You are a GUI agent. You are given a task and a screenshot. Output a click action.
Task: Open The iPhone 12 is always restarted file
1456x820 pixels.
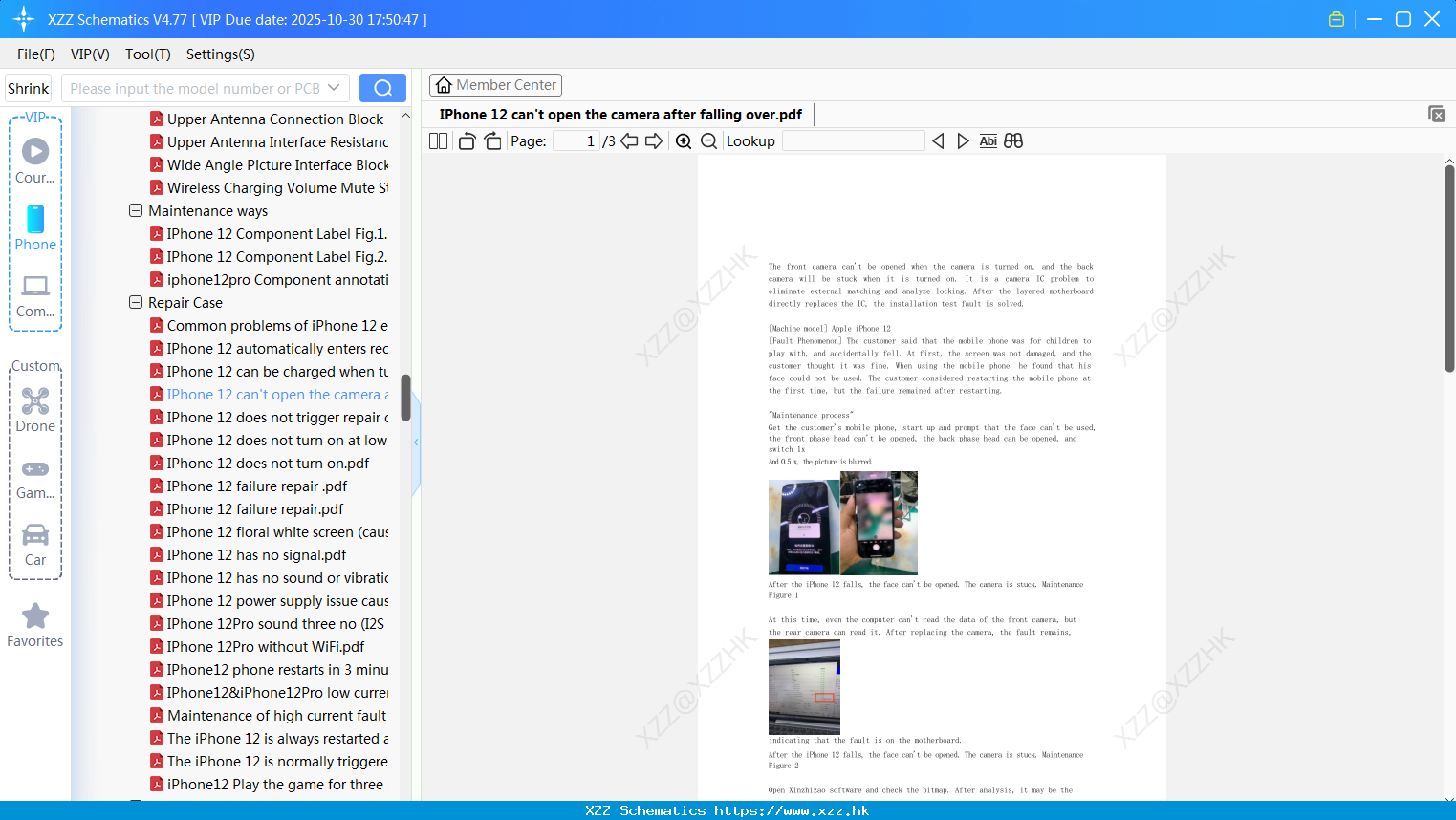(270, 738)
